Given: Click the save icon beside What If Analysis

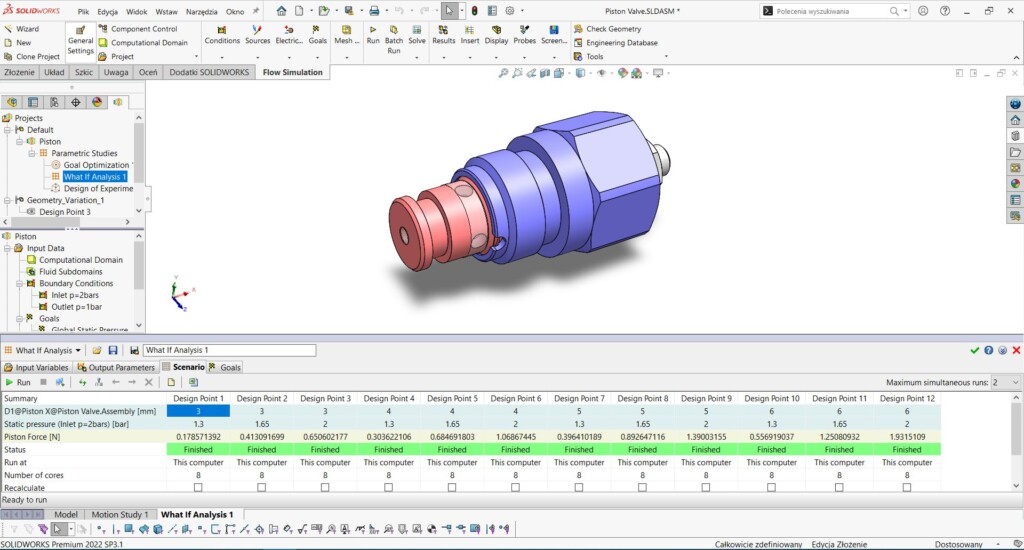Looking at the screenshot, I should (x=113, y=351).
